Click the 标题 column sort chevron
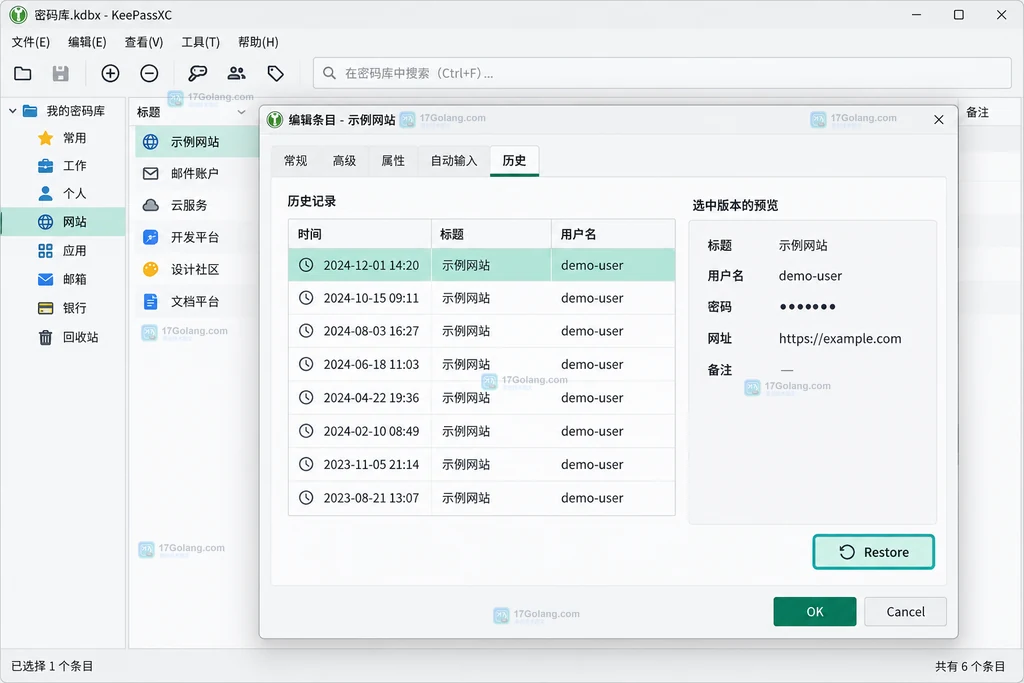The image size is (1024, 683). pyautogui.click(x=242, y=112)
